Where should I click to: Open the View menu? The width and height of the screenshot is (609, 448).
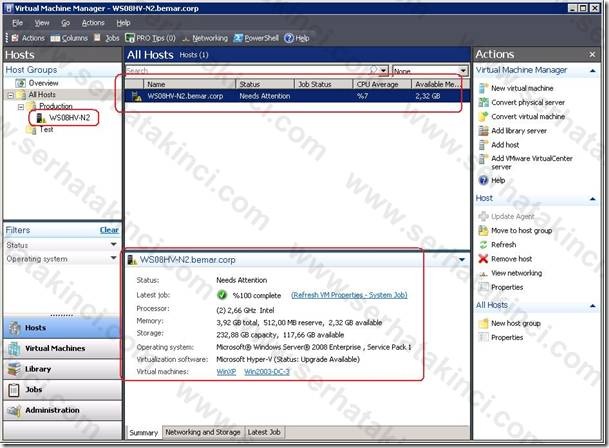tap(42, 23)
